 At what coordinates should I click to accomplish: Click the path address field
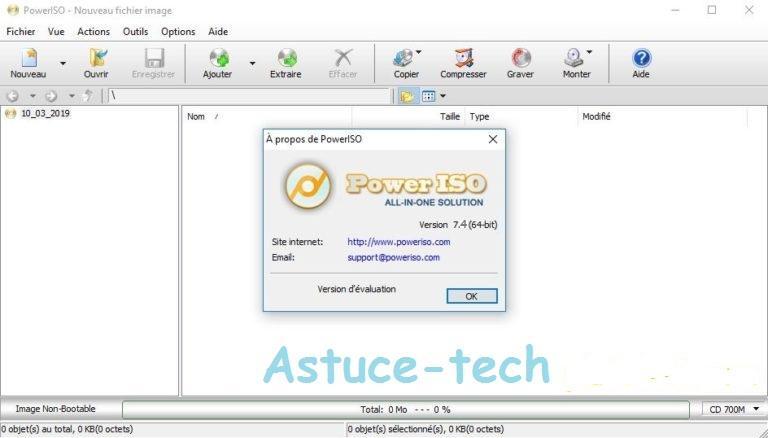[249, 96]
